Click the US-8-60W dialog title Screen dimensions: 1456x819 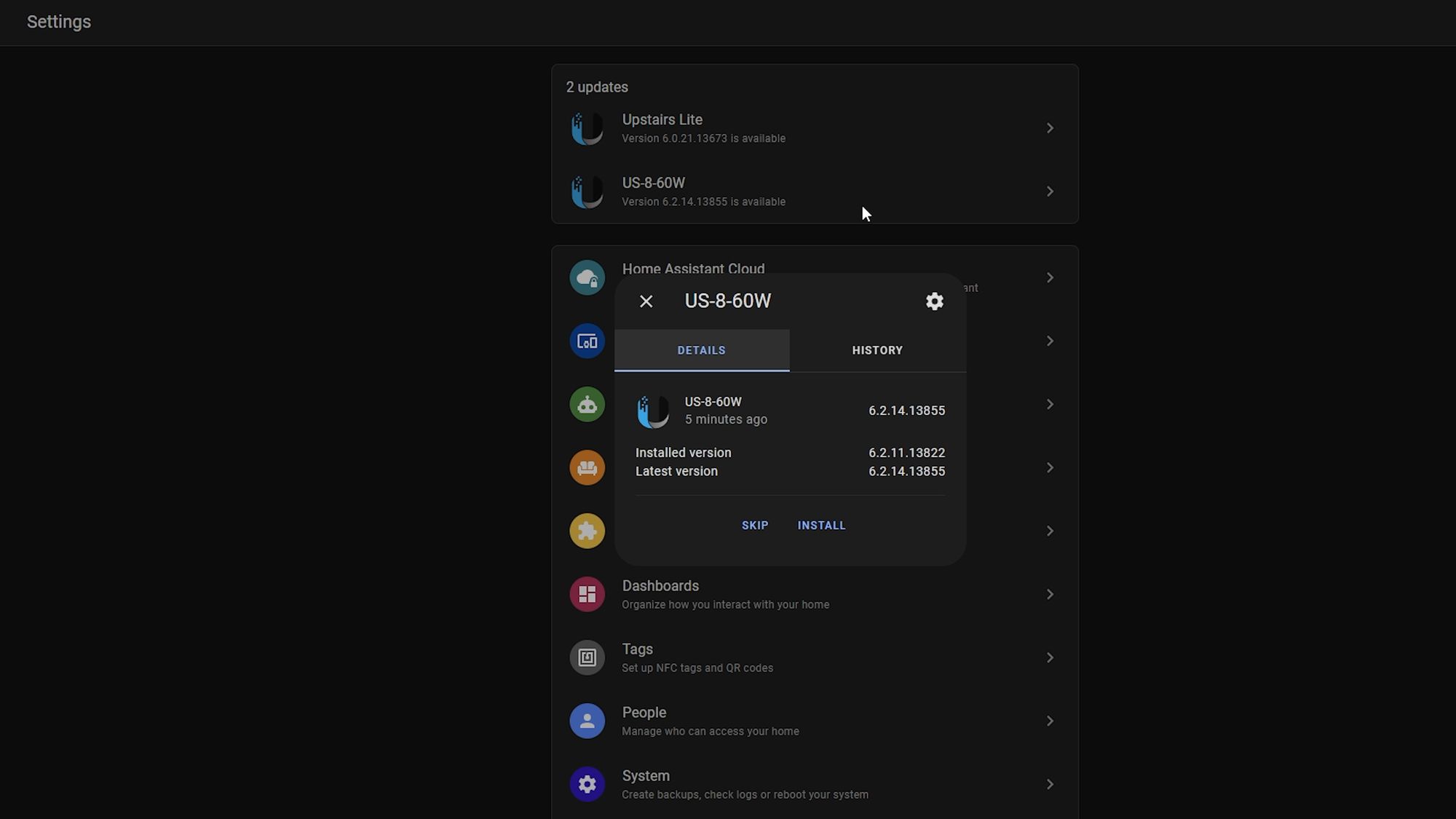(727, 301)
